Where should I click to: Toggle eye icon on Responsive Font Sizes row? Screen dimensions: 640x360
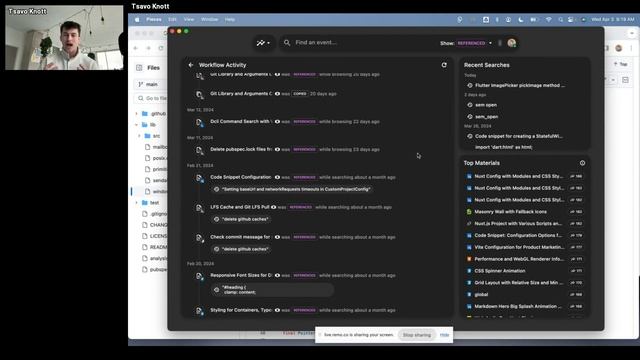coord(278,276)
